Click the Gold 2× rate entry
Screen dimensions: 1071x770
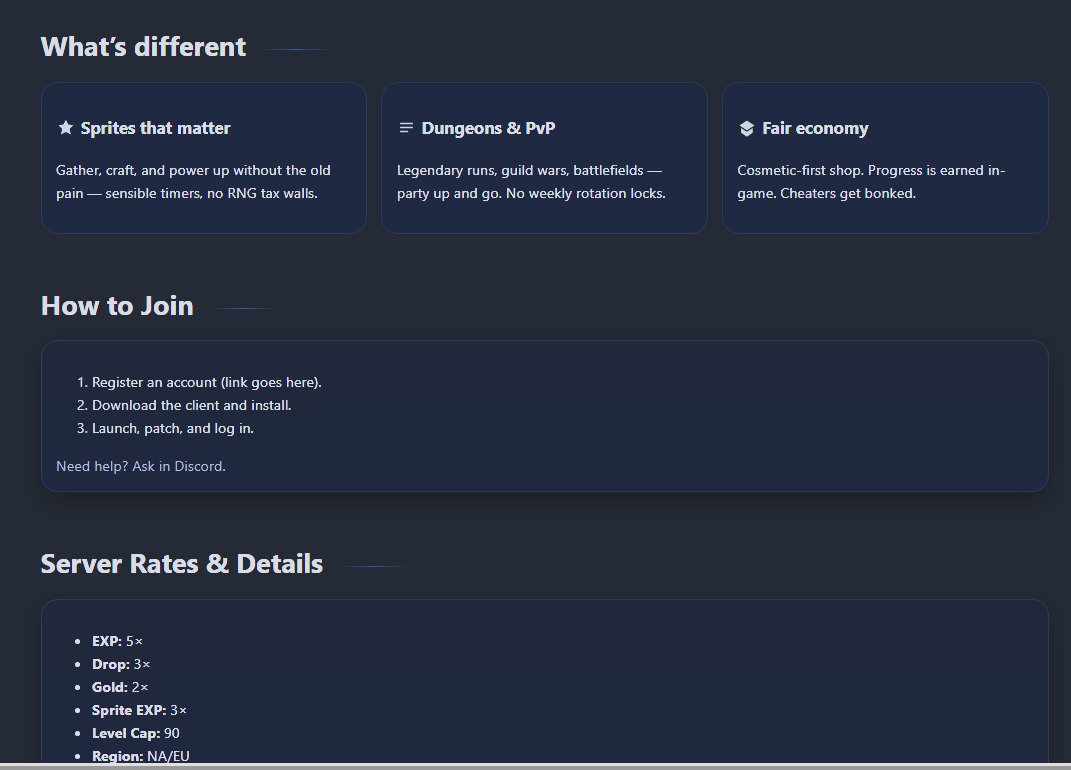pyautogui.click(x=120, y=687)
